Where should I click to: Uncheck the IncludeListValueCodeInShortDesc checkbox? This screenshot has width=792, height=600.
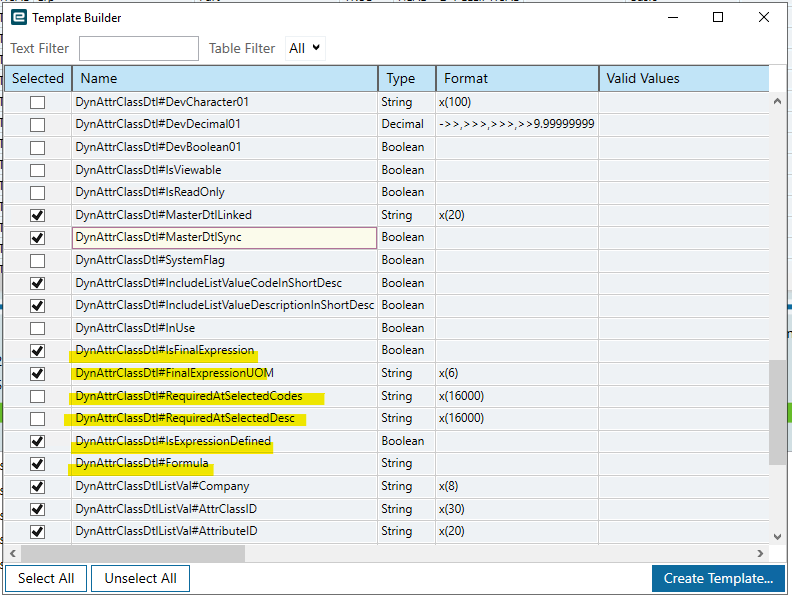(x=37, y=283)
